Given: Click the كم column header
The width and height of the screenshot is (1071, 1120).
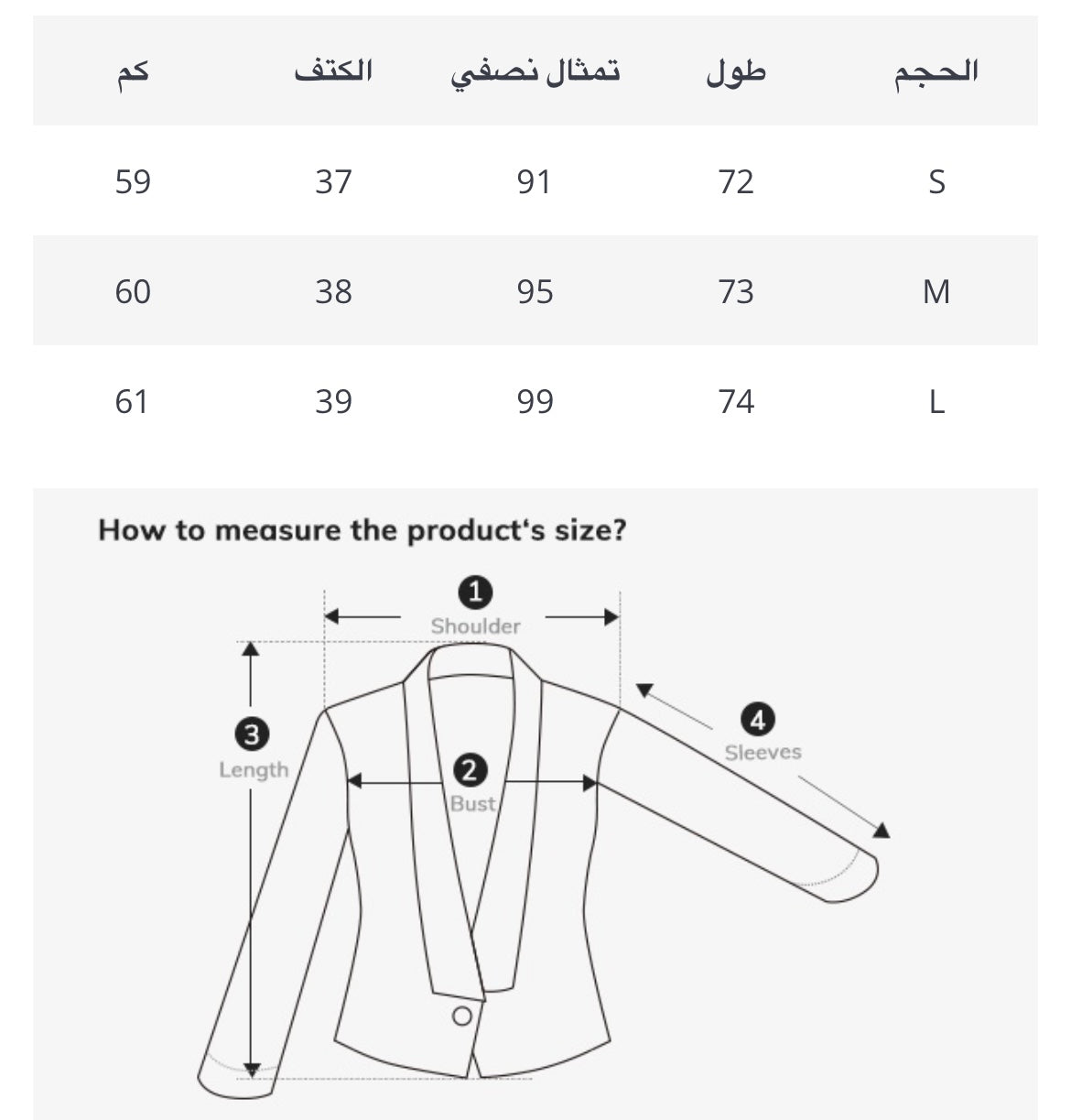Looking at the screenshot, I should coord(133,71).
